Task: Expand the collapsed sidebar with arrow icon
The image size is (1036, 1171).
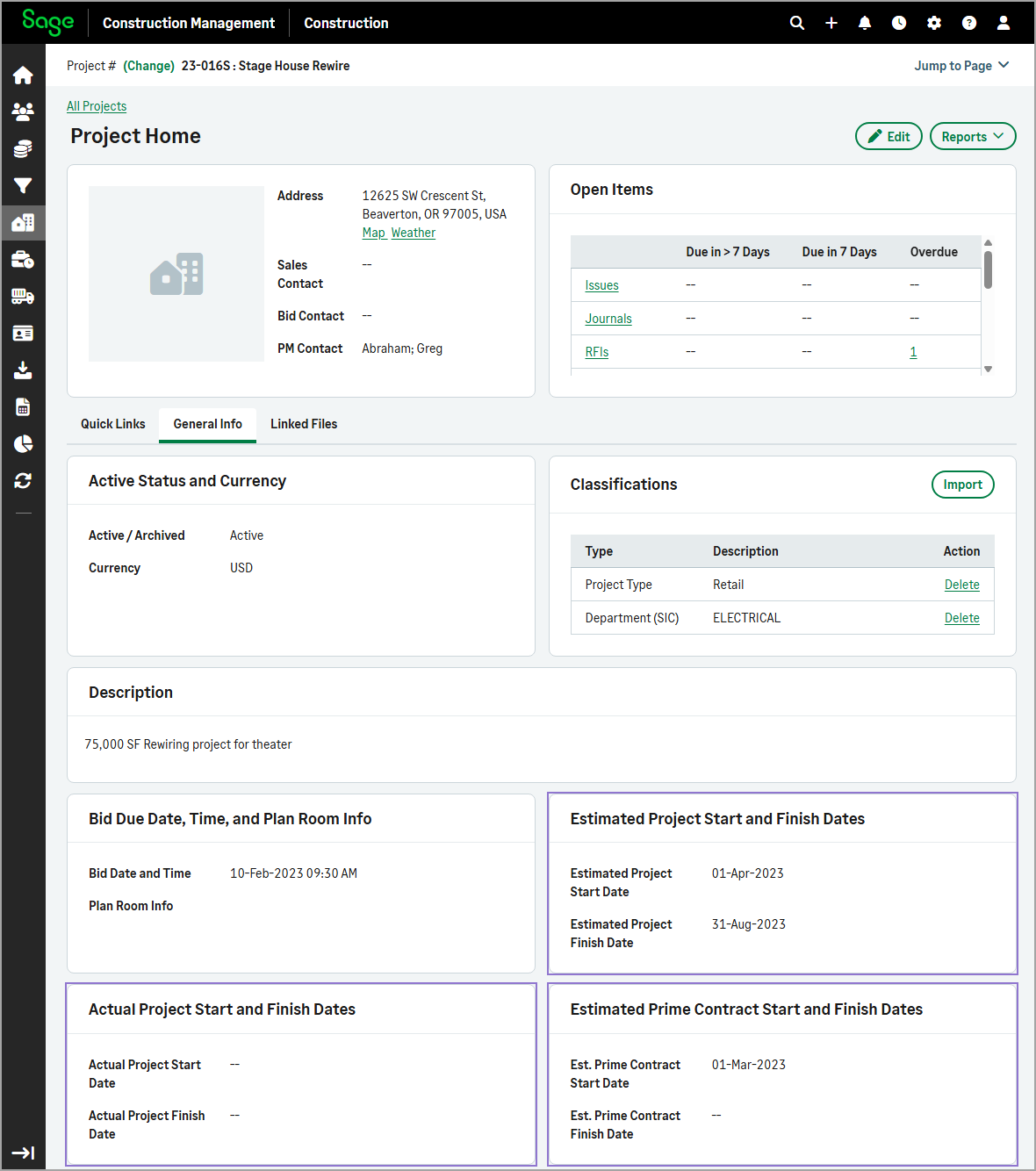Action: [x=23, y=1153]
